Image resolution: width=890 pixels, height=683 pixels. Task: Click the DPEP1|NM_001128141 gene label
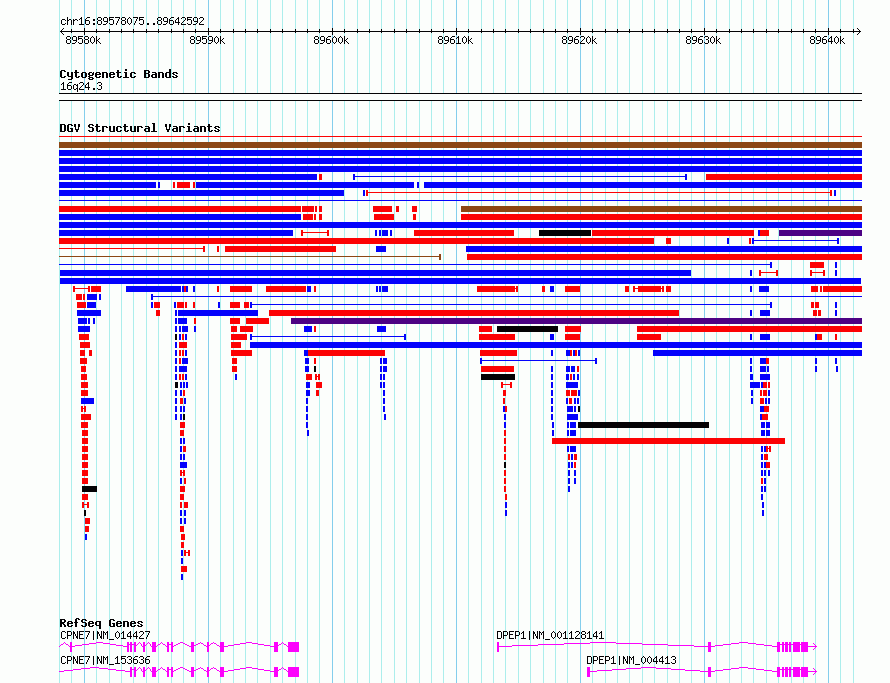coord(550,635)
